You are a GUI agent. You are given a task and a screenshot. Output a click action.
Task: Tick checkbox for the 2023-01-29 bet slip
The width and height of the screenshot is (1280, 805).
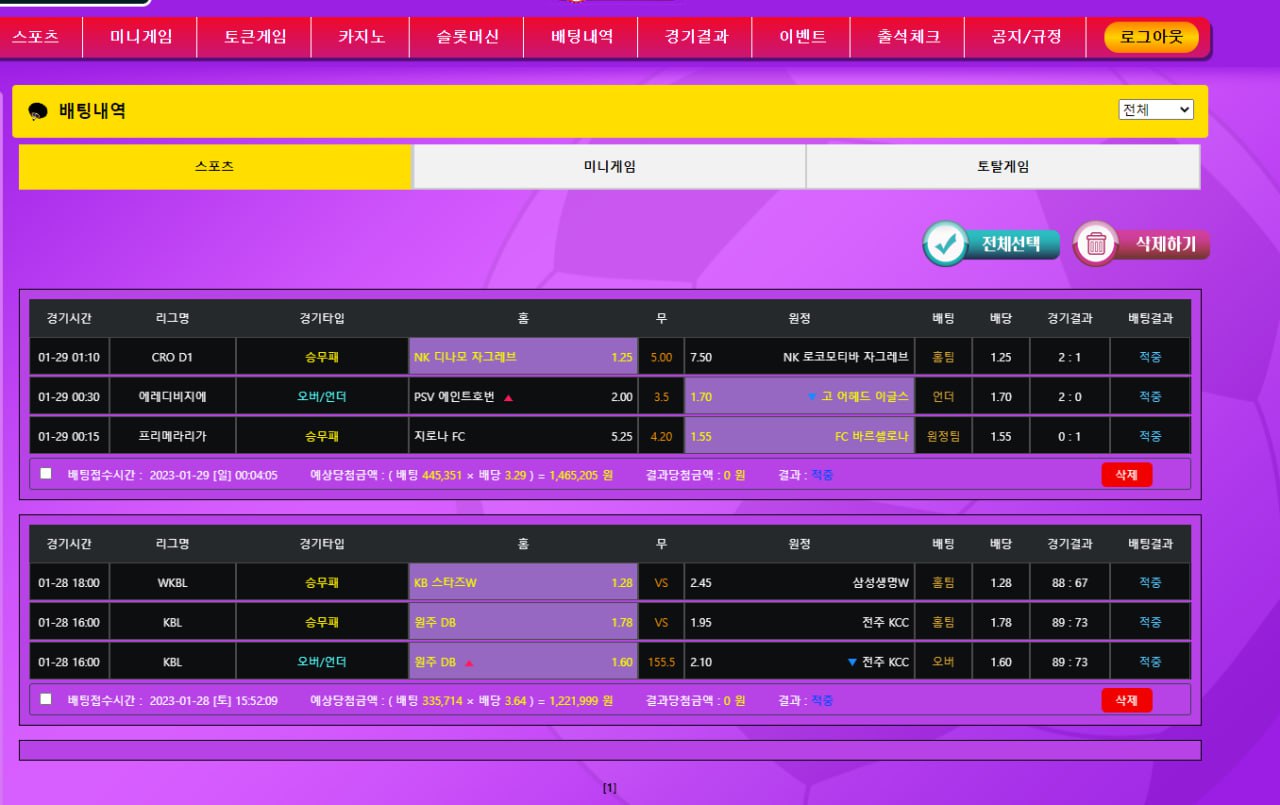pyautogui.click(x=46, y=474)
